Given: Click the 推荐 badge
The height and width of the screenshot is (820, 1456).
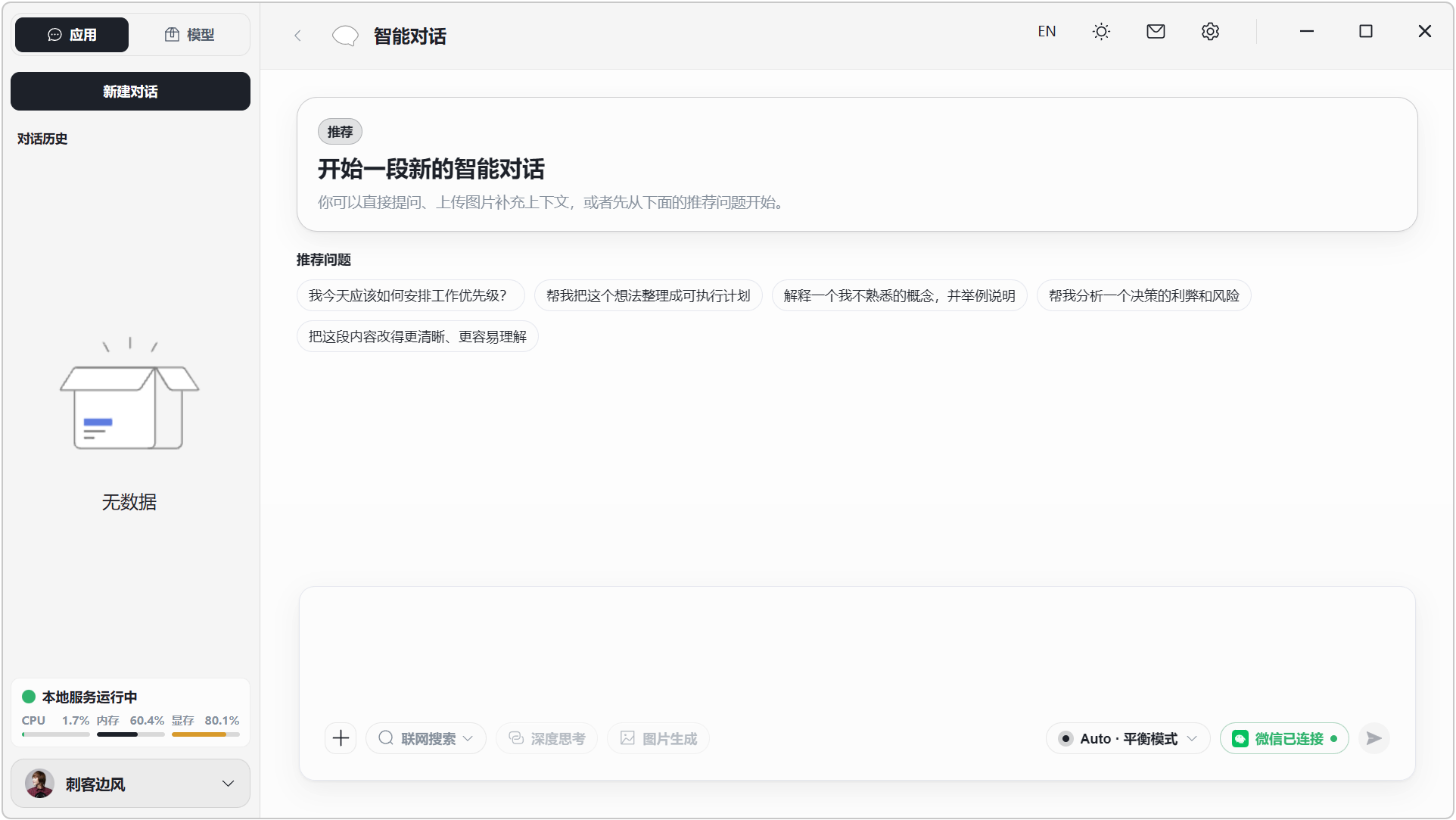Looking at the screenshot, I should (x=340, y=132).
